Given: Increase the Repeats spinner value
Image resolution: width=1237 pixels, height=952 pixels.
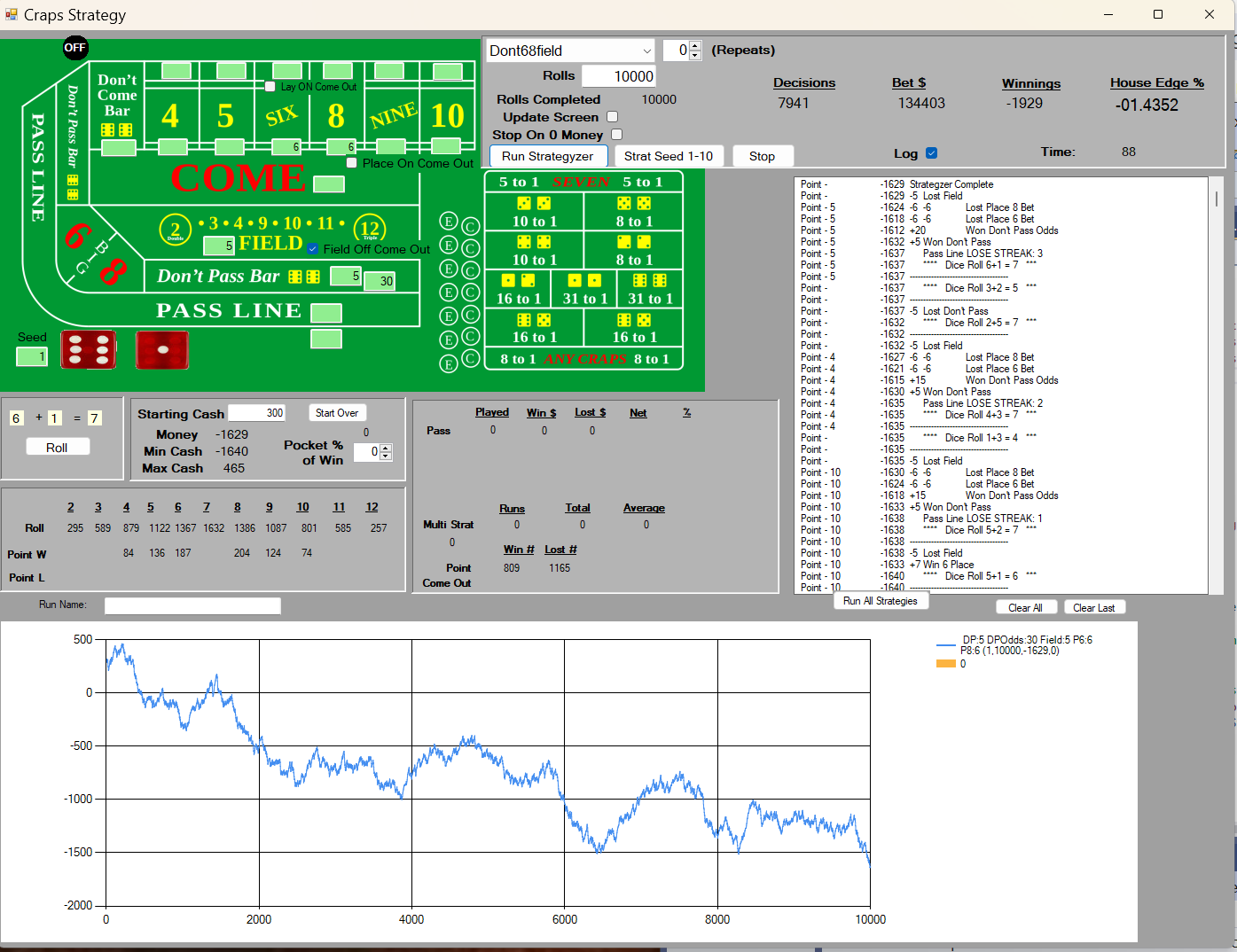Looking at the screenshot, I should coord(695,46).
